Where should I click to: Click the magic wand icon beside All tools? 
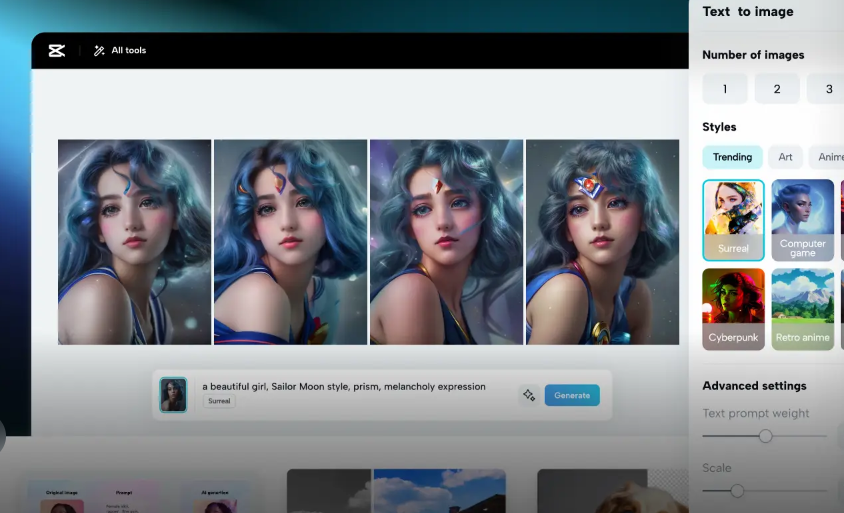pos(99,51)
